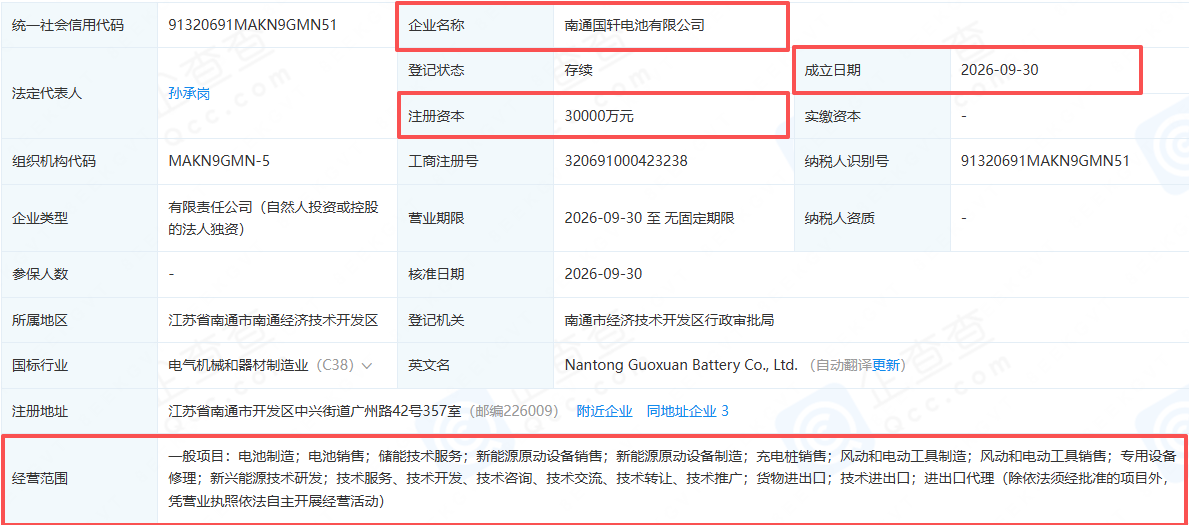Viewport: 1189px width, 525px height.
Task: Select business registration number 320691000423238
Action: click(x=626, y=161)
